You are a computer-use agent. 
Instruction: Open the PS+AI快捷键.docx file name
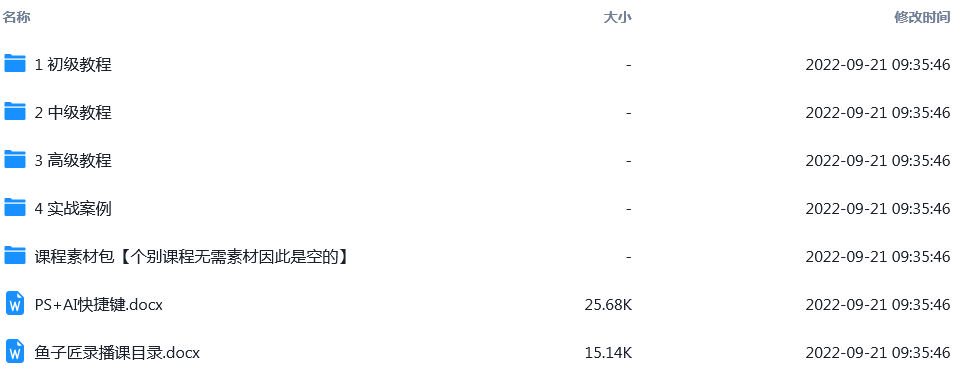99,304
